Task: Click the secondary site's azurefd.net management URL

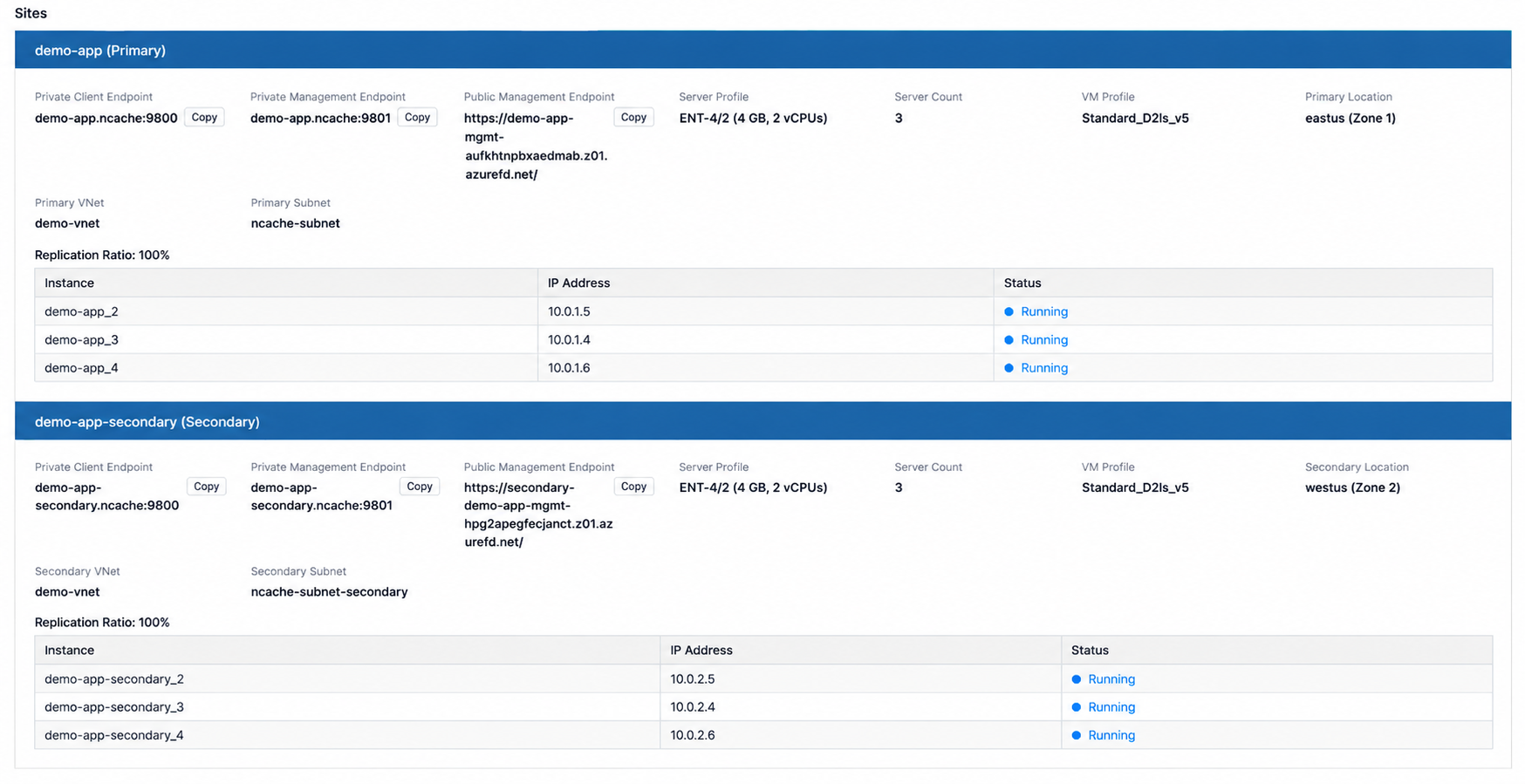Action: point(538,515)
